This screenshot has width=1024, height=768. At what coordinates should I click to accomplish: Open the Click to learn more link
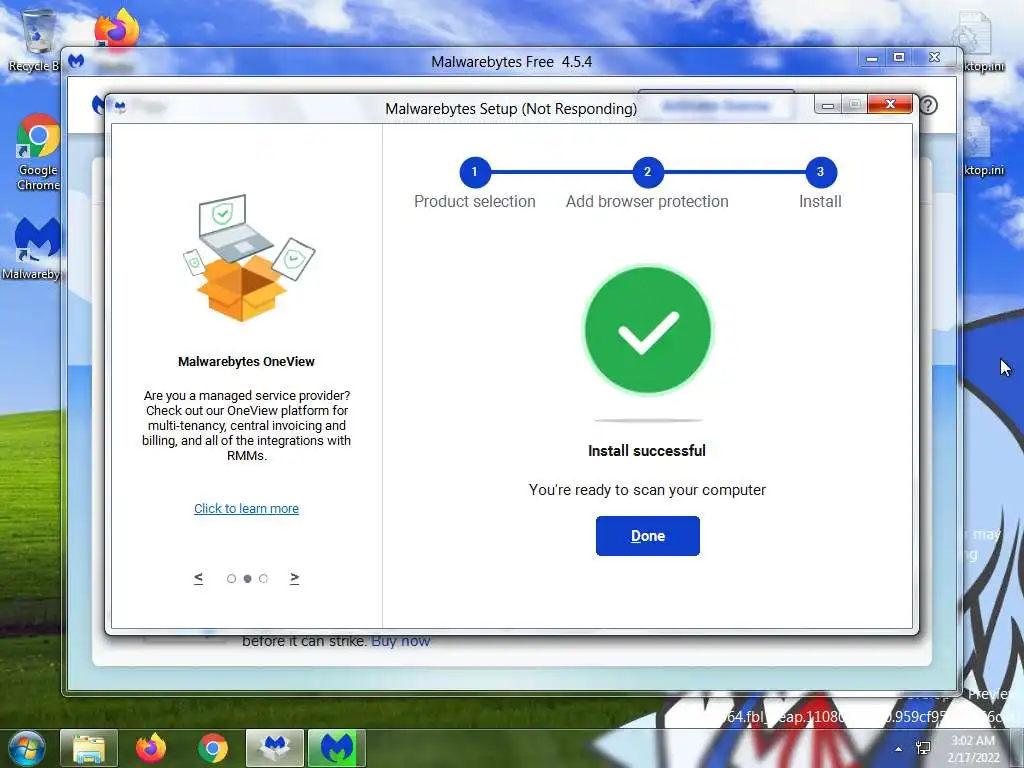coord(246,508)
